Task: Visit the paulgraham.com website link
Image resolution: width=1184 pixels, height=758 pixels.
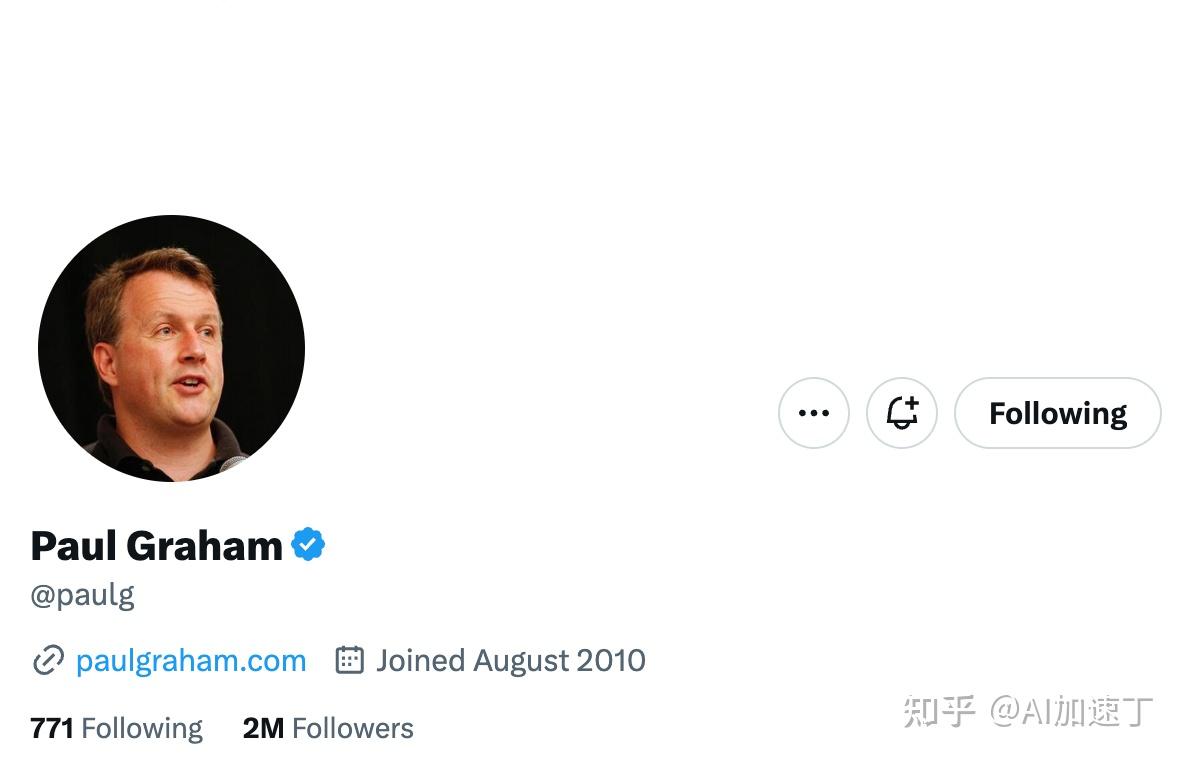Action: click(x=191, y=661)
